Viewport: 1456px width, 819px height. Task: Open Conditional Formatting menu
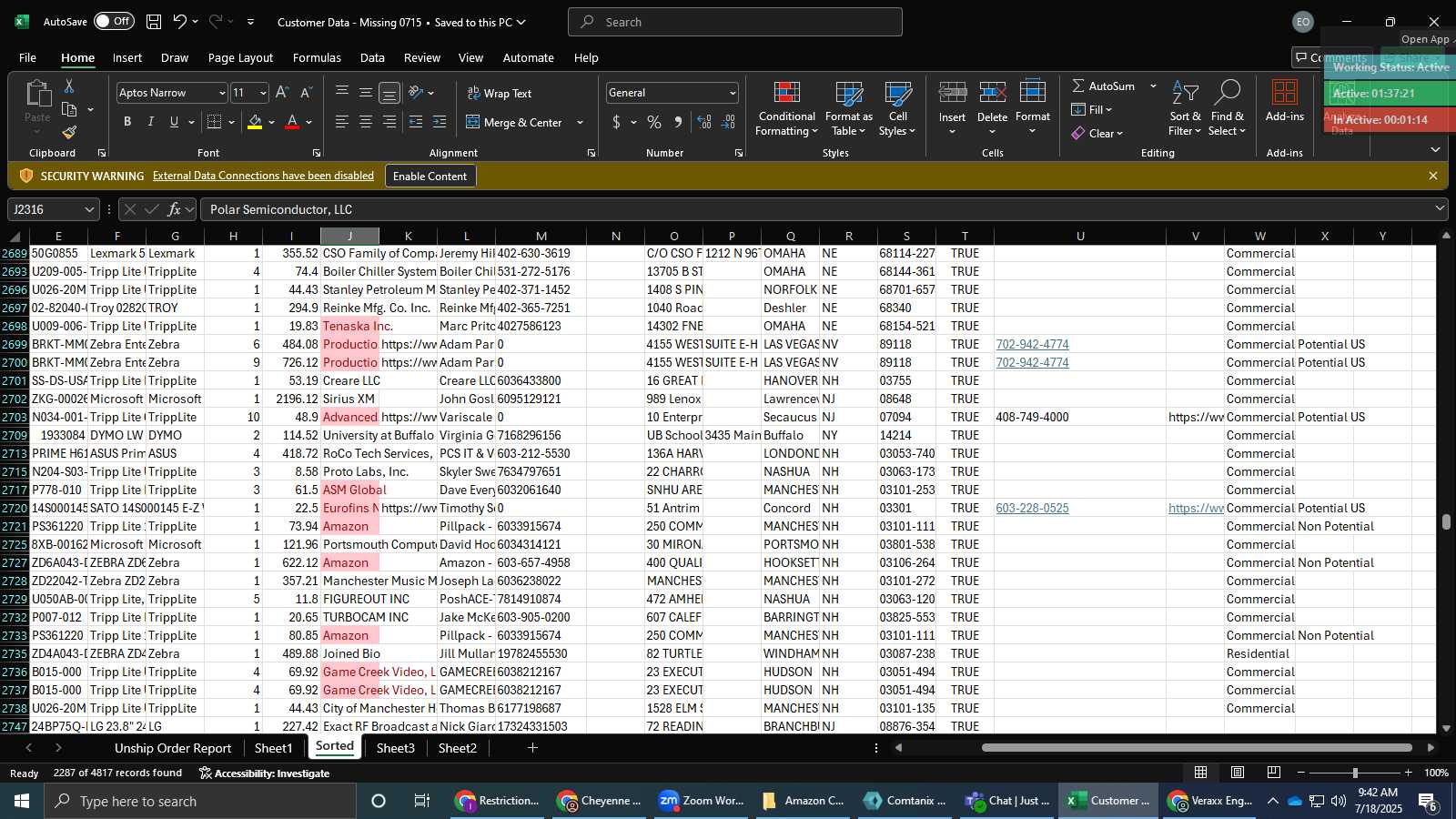[786, 109]
